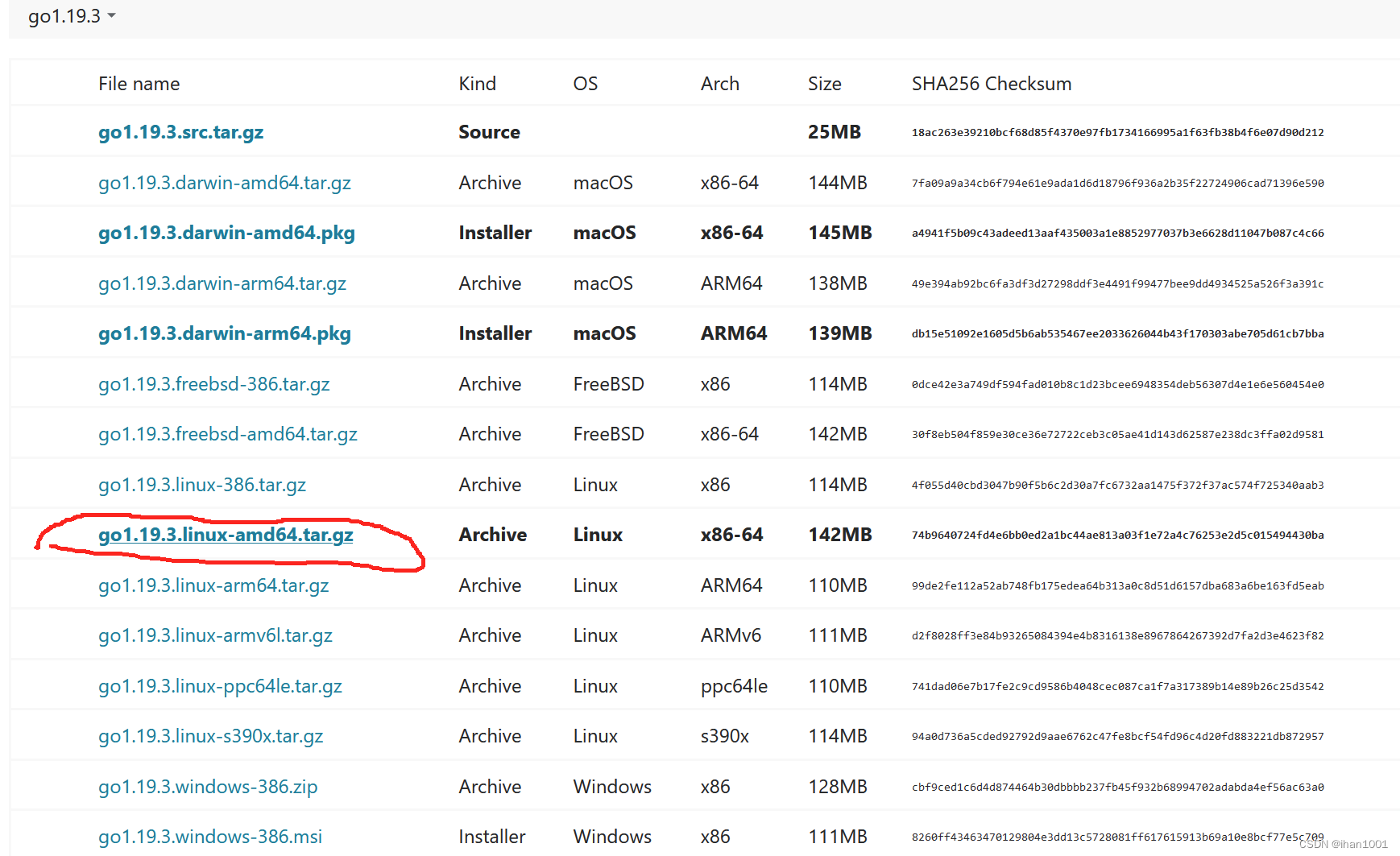The image size is (1400, 856).
Task: Select checksum starting with db15e510
Action: click(1118, 334)
